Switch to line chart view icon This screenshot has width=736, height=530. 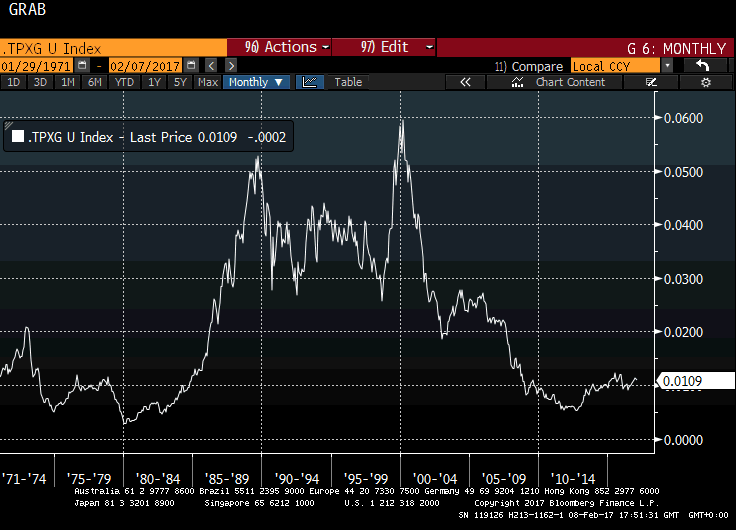(x=310, y=82)
